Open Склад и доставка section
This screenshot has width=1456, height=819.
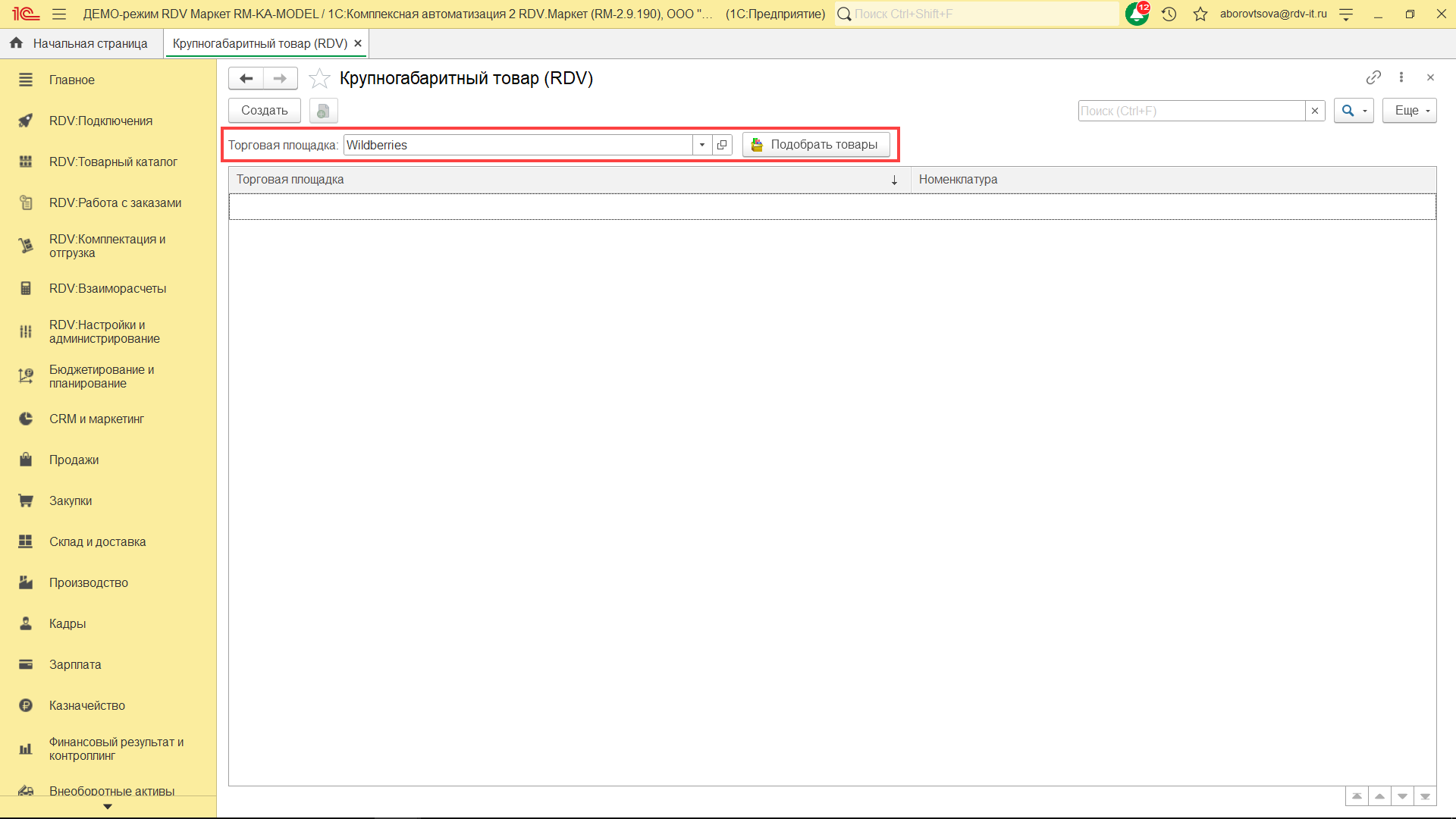coord(97,541)
